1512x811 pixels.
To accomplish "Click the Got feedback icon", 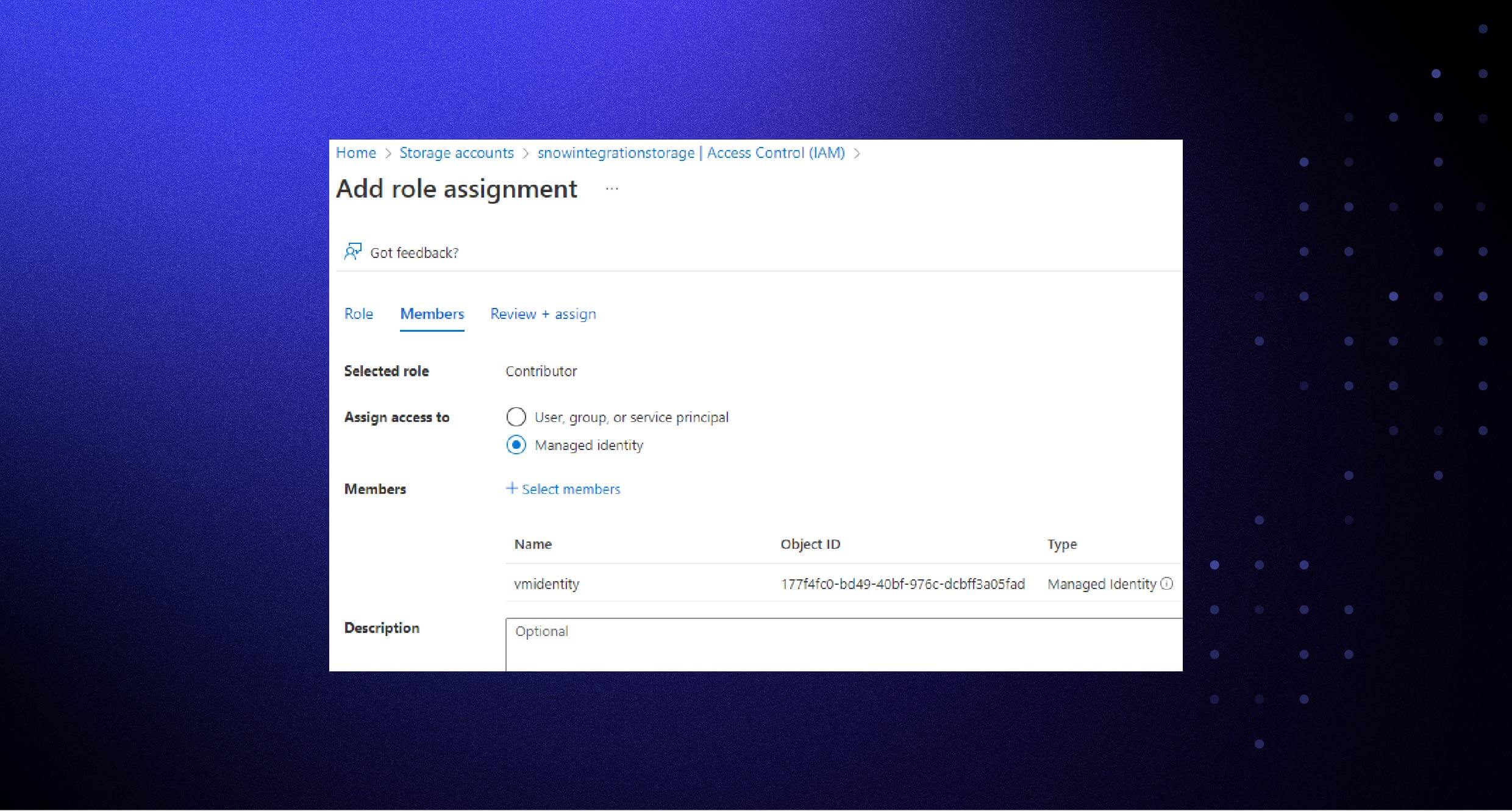I will point(353,251).
